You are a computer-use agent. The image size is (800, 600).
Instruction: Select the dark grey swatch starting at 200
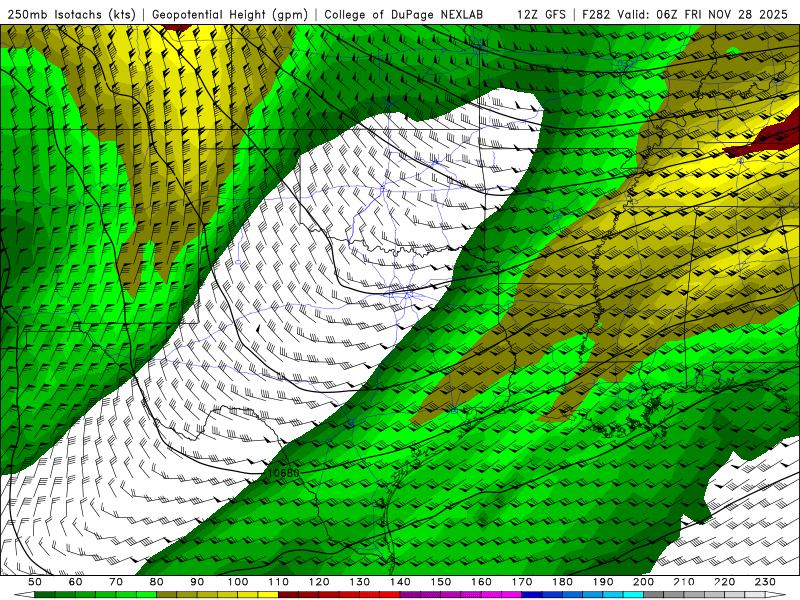pos(654,595)
